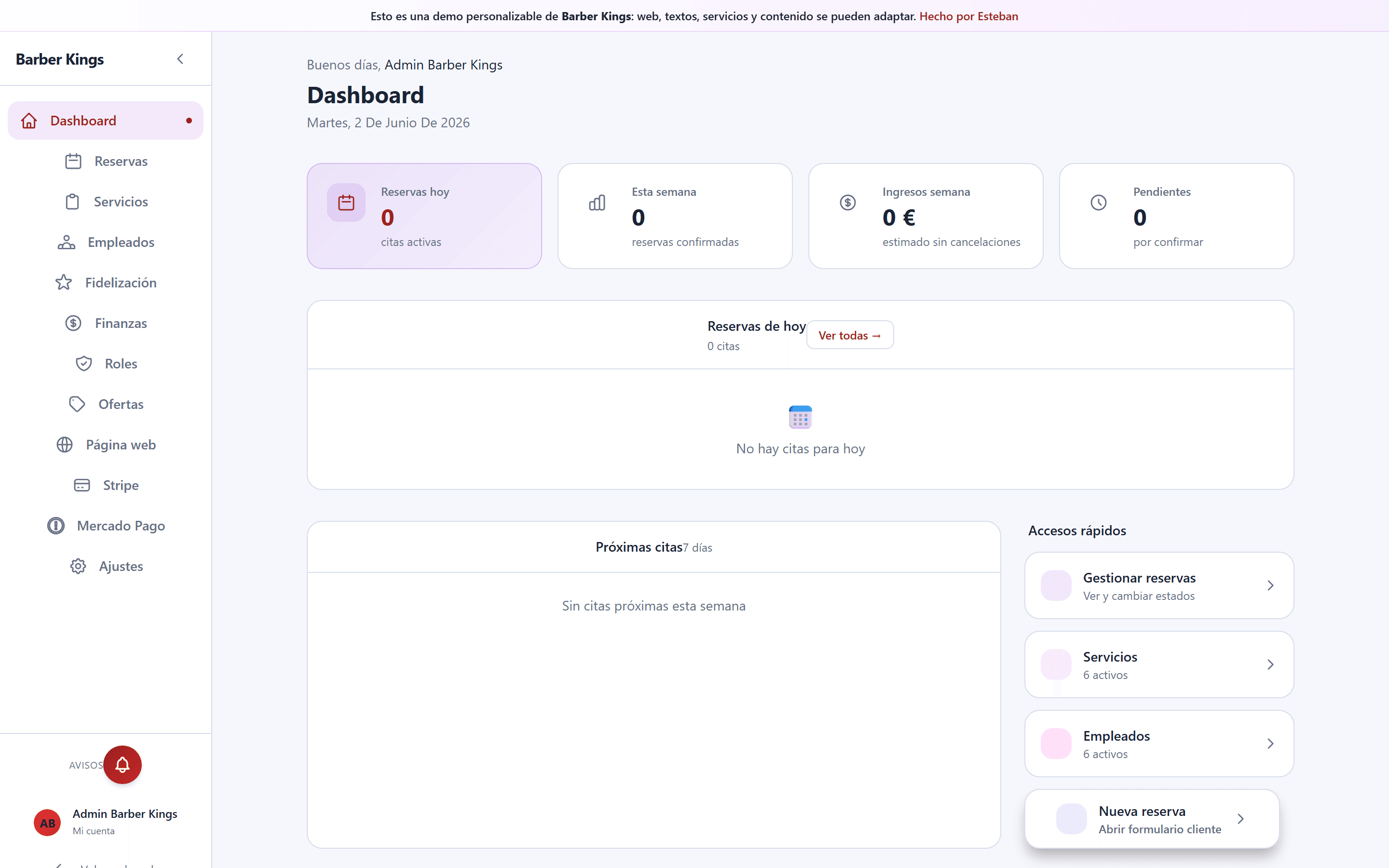Click the empty calendar icon
The image size is (1389, 868).
coord(800,417)
